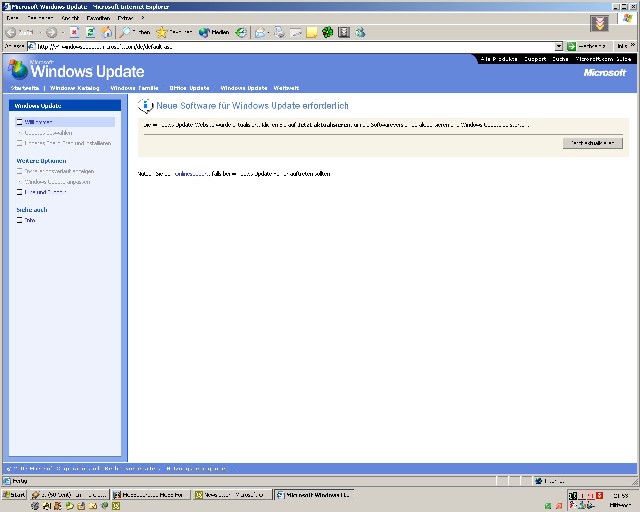Expand the address bar dropdown arrow

pyautogui.click(x=559, y=47)
